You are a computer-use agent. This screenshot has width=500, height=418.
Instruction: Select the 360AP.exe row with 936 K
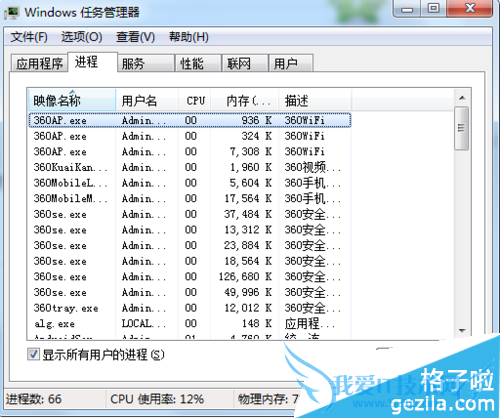(x=190, y=120)
